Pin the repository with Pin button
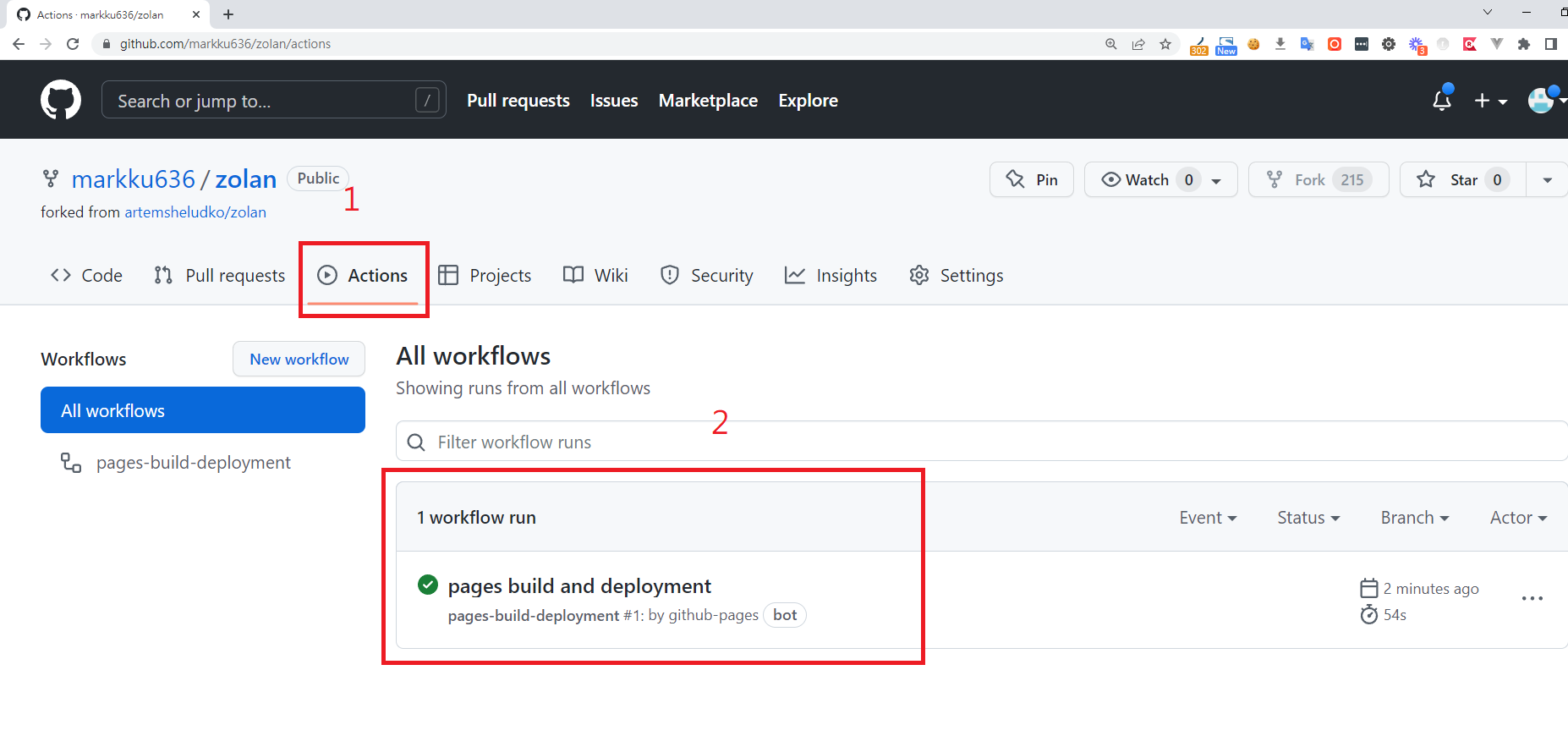The width and height of the screenshot is (1568, 736). (x=1032, y=179)
